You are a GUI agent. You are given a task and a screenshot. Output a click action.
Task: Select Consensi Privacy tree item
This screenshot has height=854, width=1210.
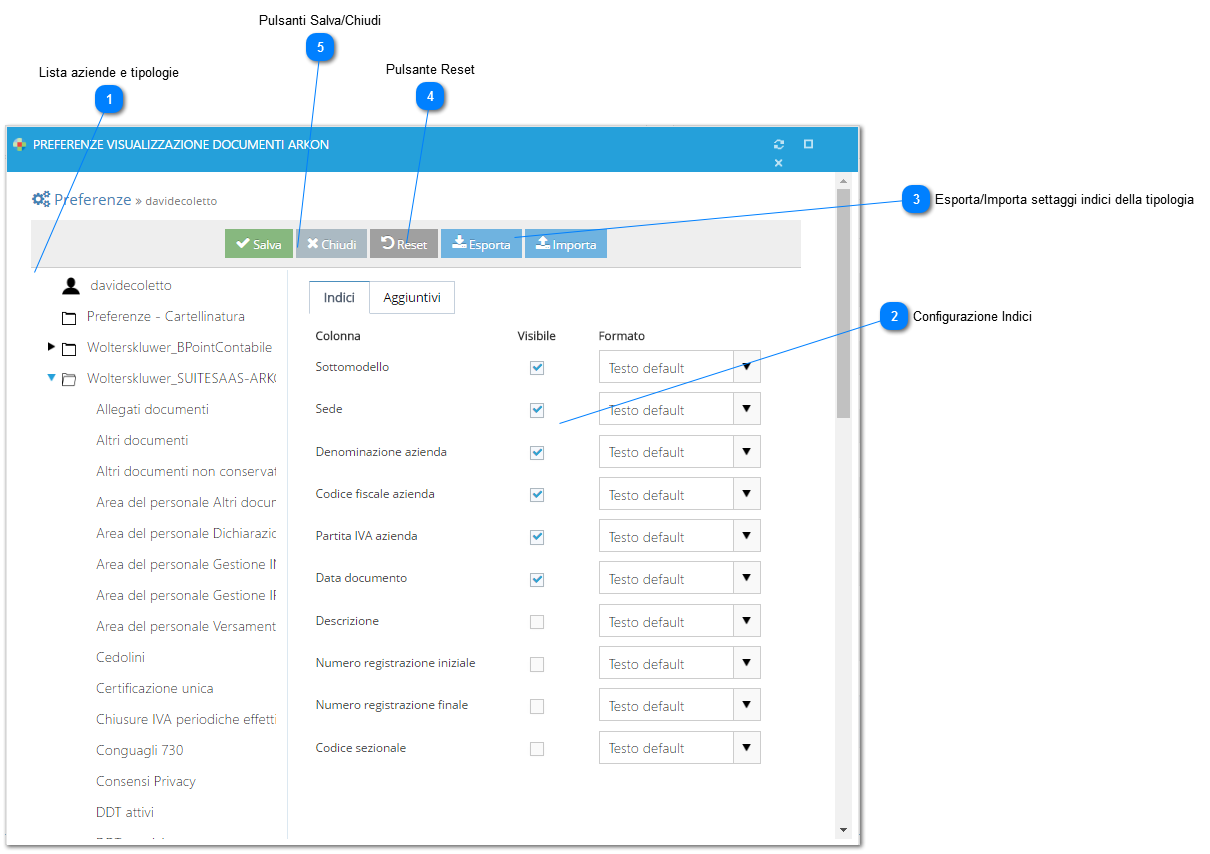point(146,782)
